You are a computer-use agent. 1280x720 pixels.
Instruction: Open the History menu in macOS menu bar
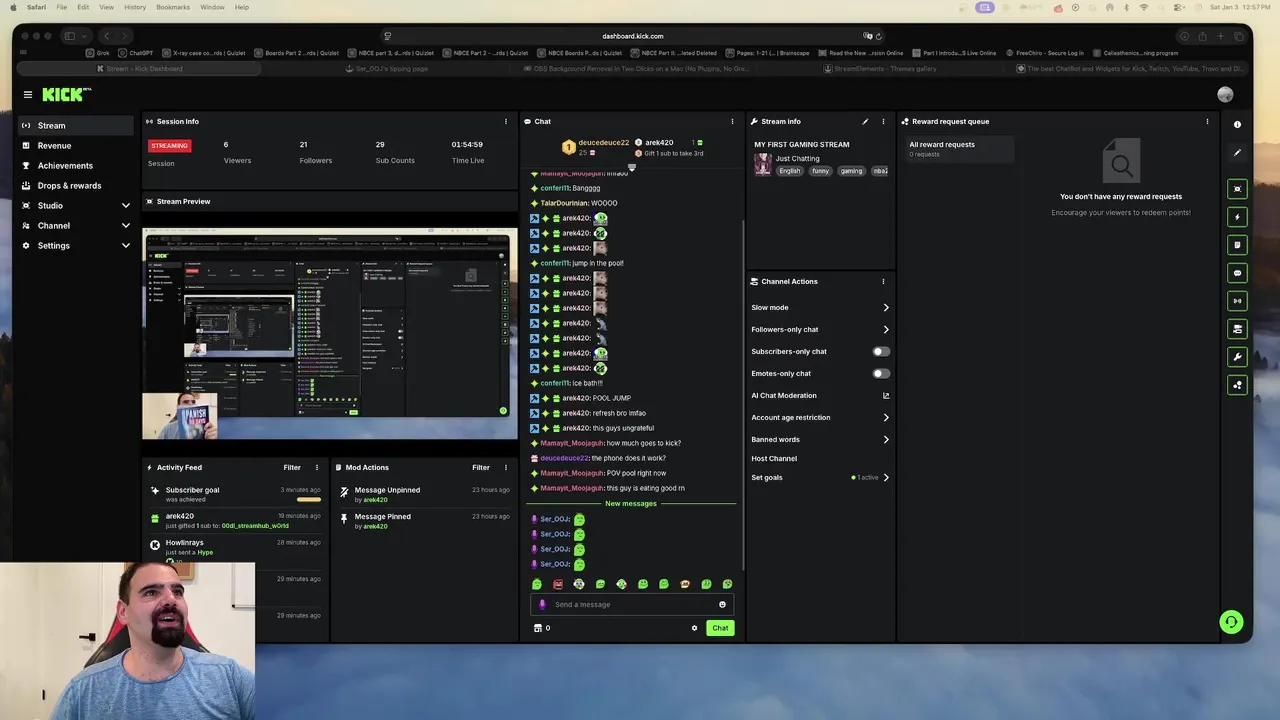click(135, 7)
